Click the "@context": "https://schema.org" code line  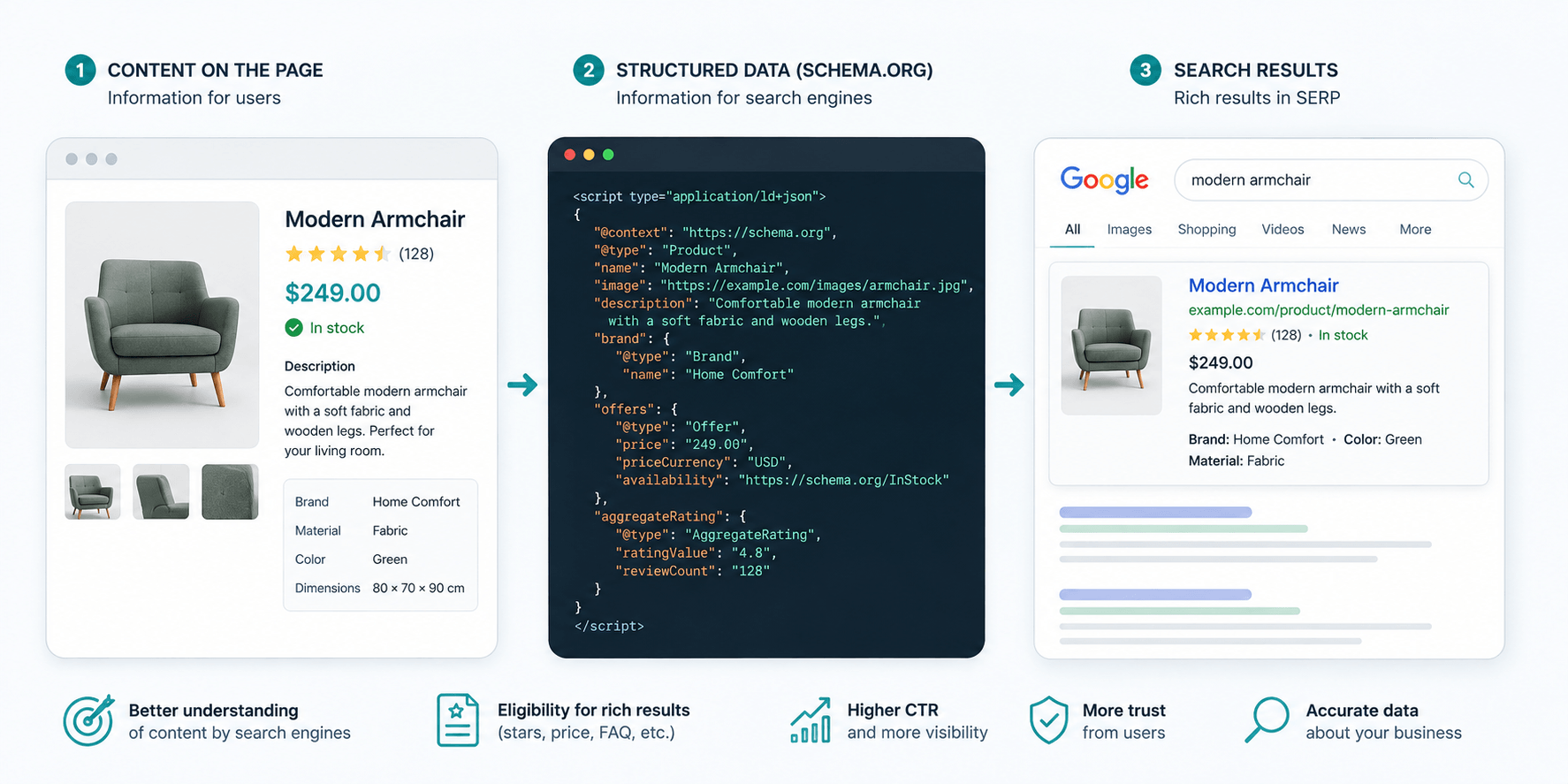(715, 232)
